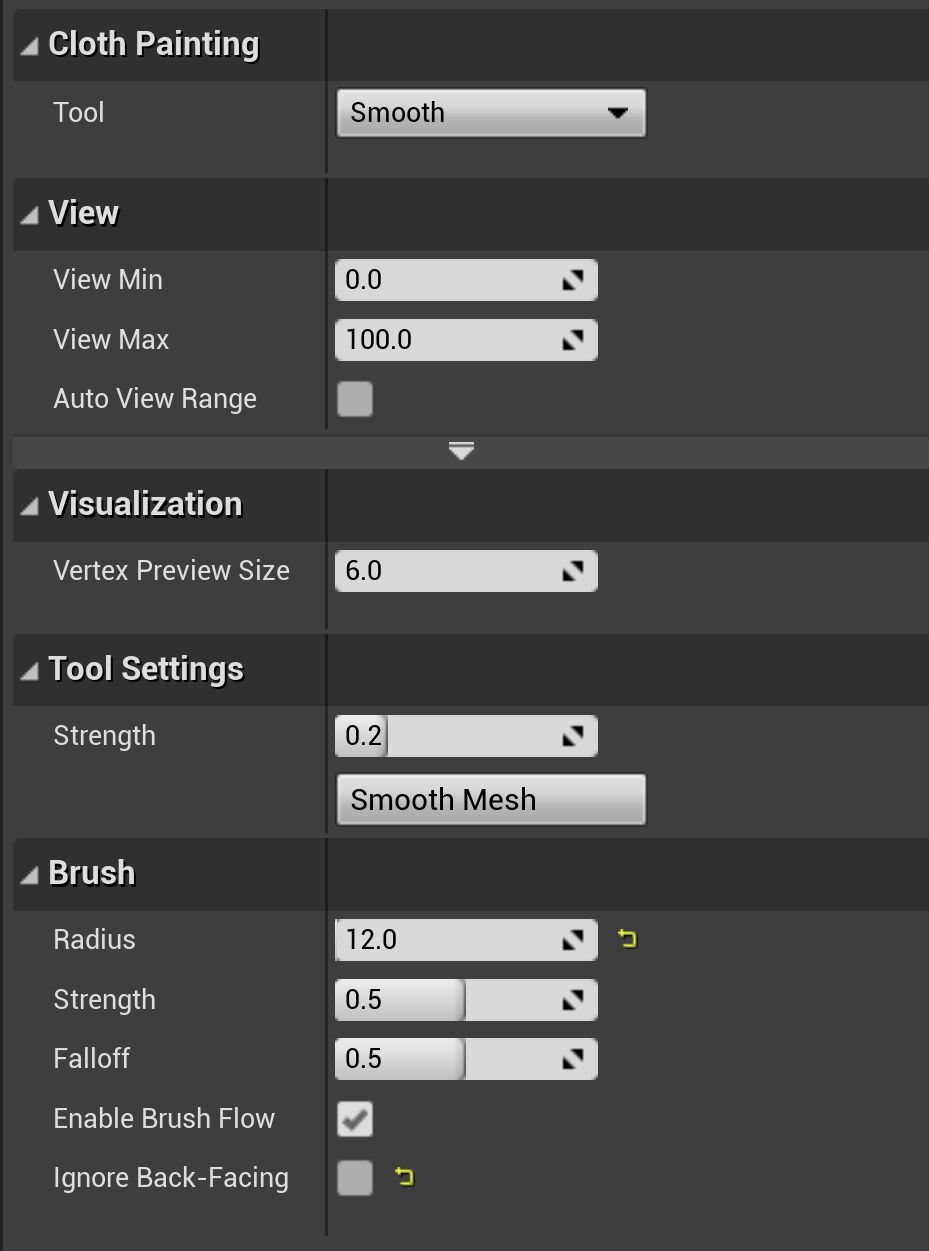Image resolution: width=929 pixels, height=1251 pixels.
Task: Click the View Min spinner arrow icon
Action: 572,280
